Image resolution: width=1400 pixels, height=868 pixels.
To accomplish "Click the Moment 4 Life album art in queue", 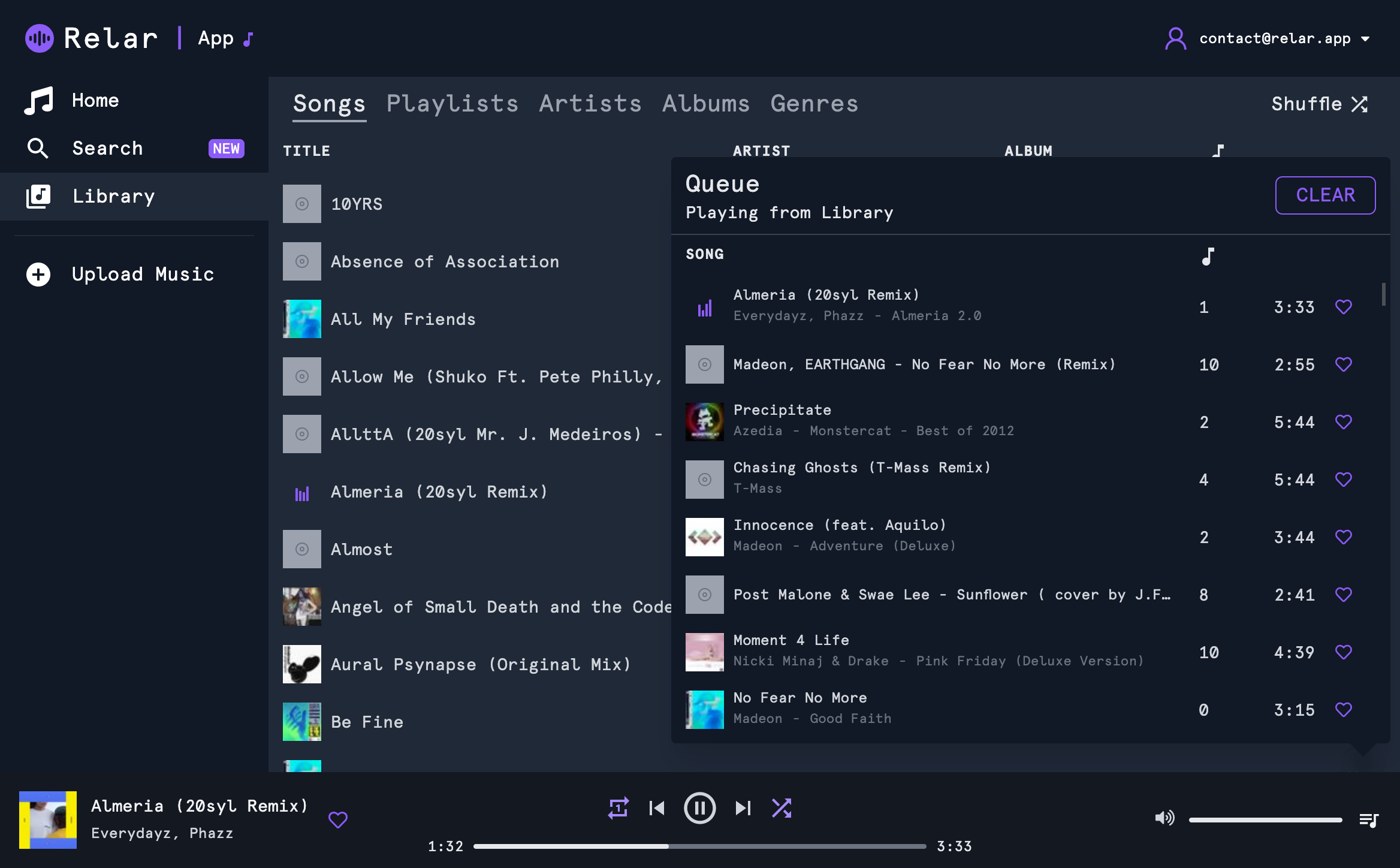I will [705, 652].
